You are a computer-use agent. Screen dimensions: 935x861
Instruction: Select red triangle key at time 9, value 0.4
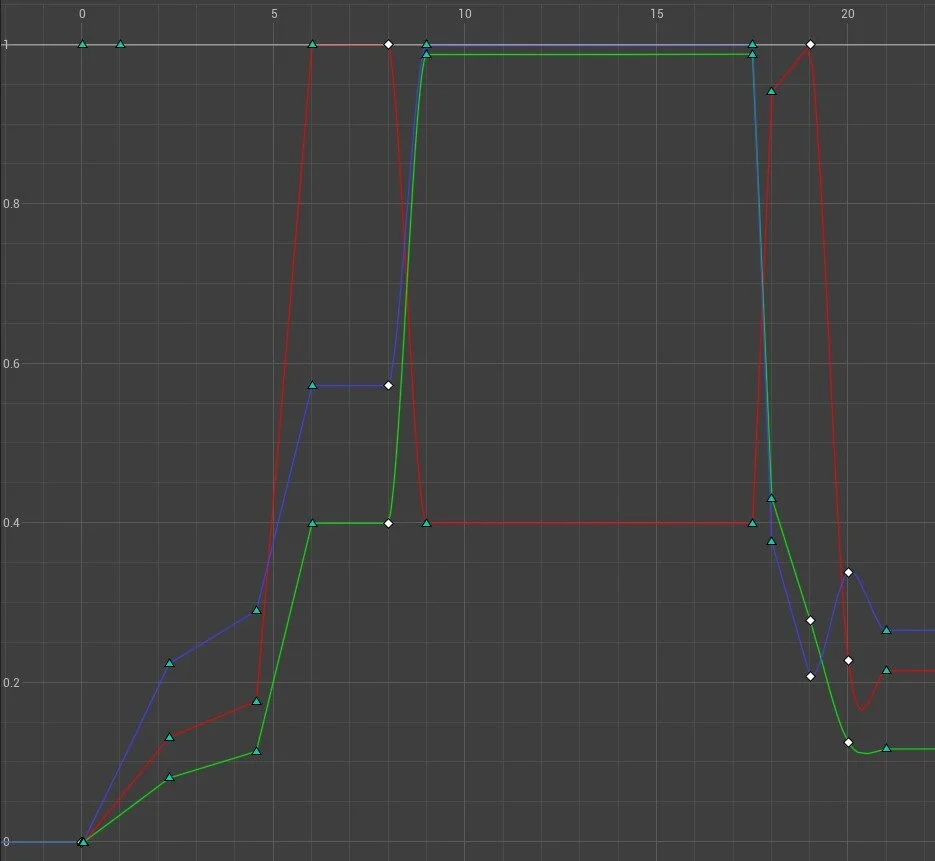coord(426,523)
